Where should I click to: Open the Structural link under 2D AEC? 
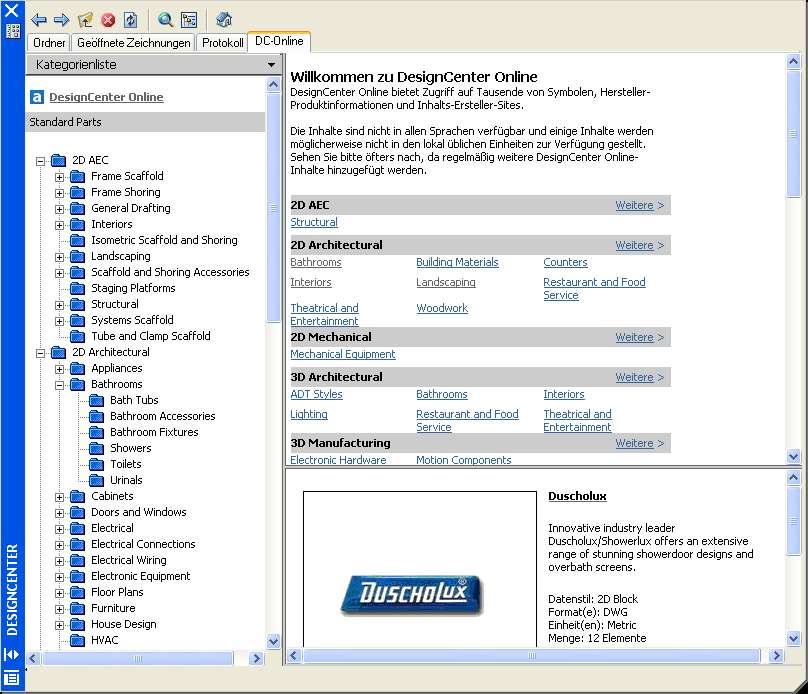pos(314,222)
